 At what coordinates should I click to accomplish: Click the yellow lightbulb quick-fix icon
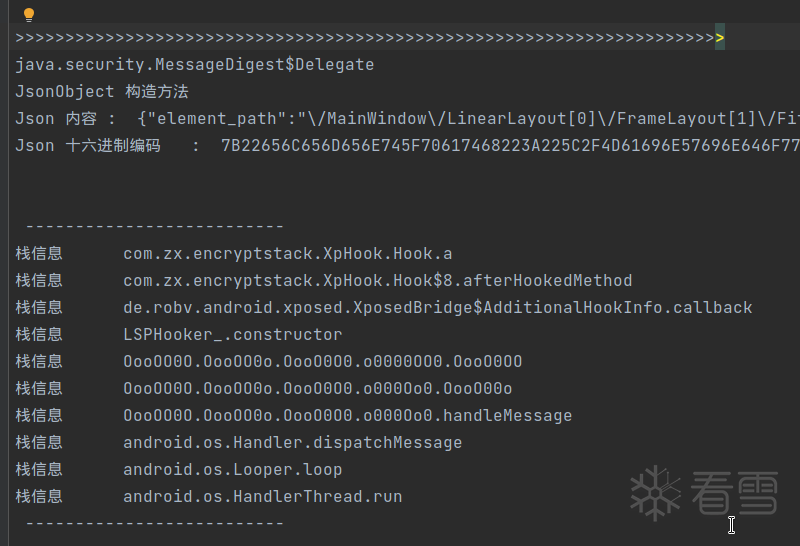coord(29,15)
